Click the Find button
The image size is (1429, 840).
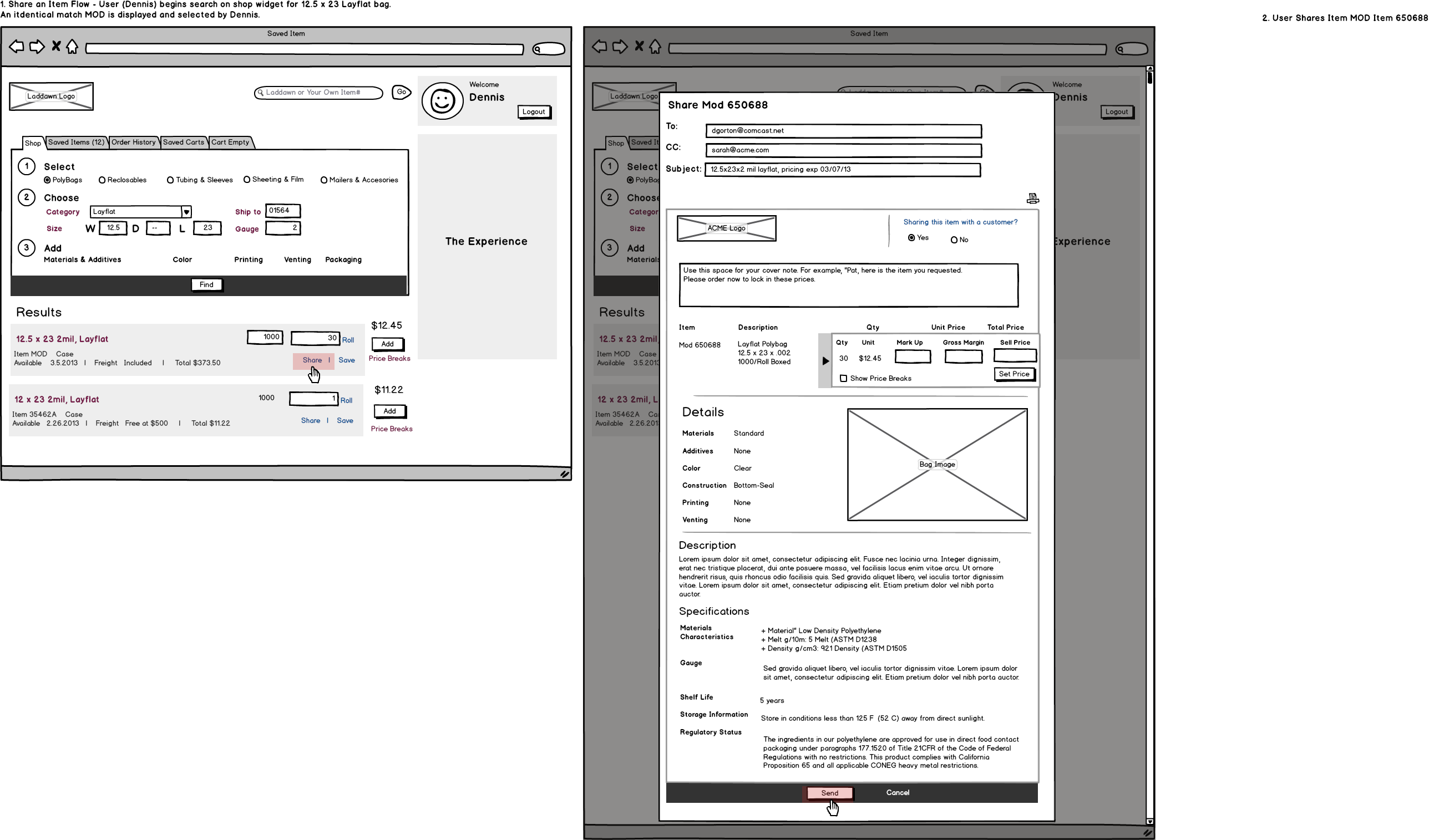click(206, 284)
